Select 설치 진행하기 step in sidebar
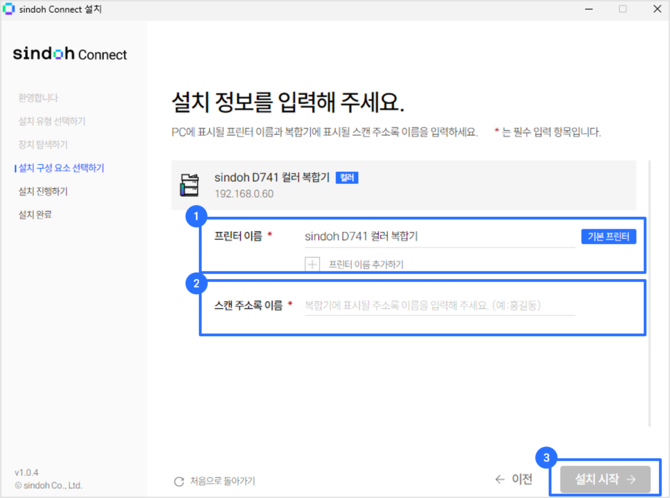This screenshot has height=498, width=670. (43, 192)
